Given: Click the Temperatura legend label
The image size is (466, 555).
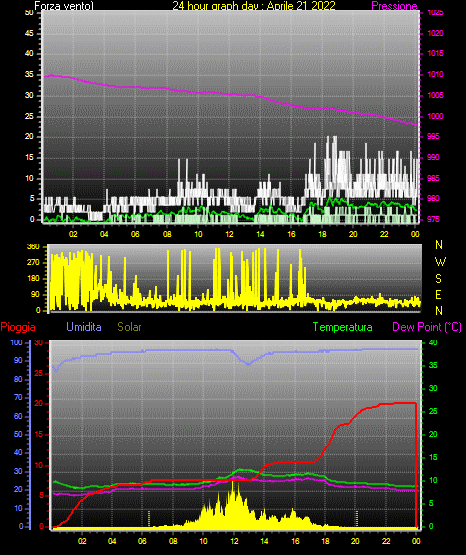Looking at the screenshot, I should tap(342, 327).
